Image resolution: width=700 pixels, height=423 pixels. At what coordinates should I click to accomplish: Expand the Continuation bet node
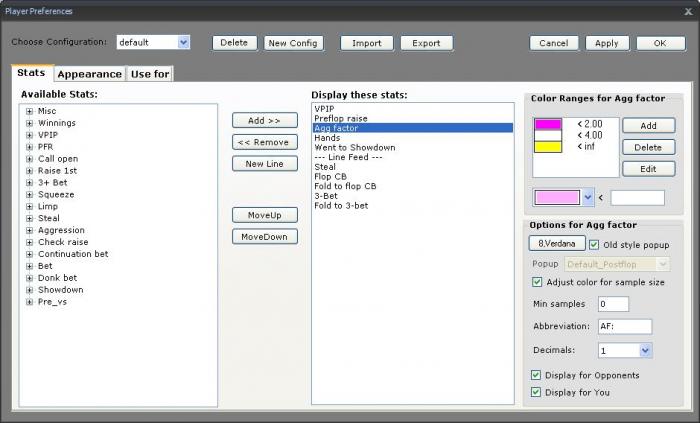(29, 254)
